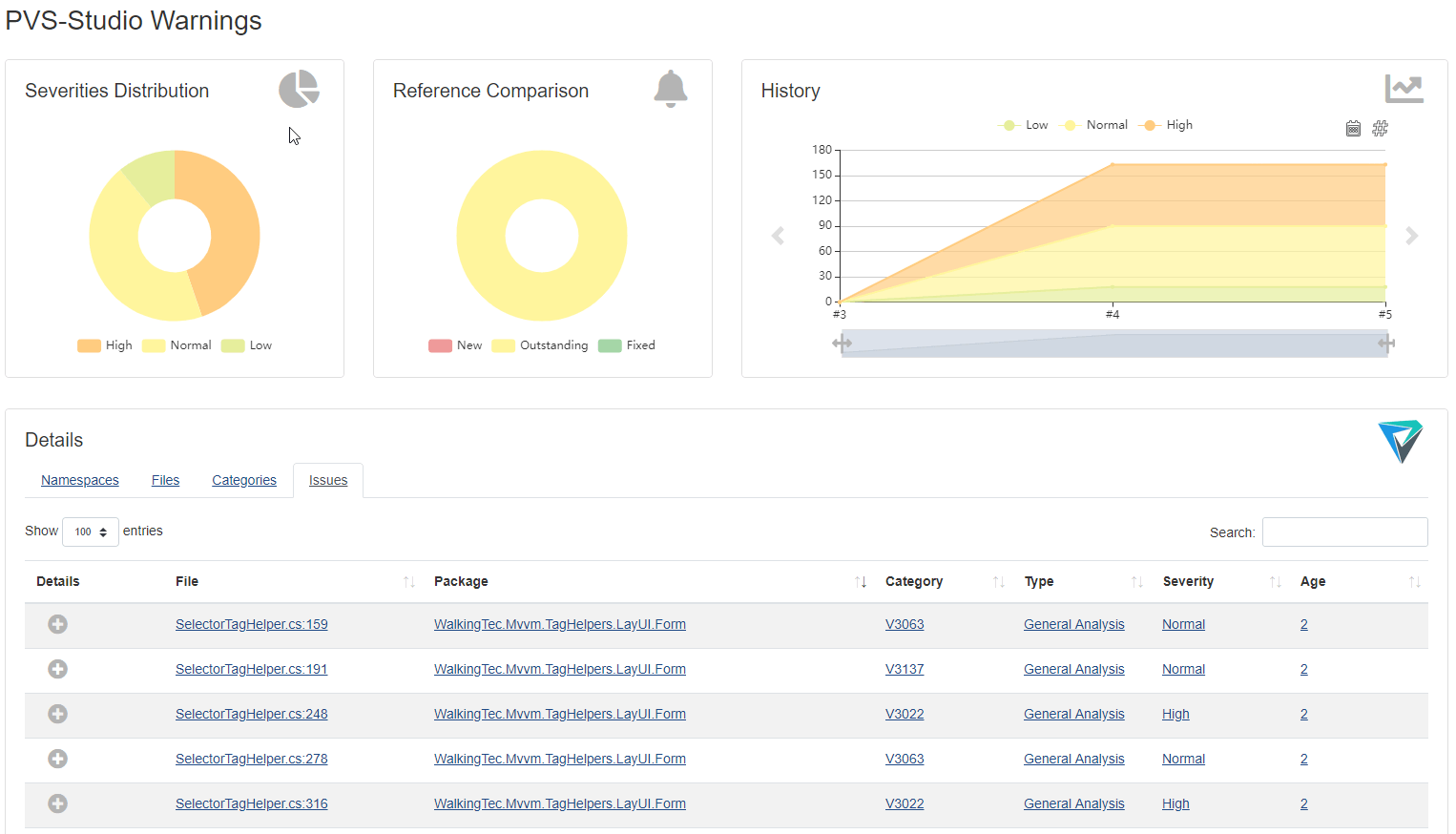Toggle New legend in Reference Comparison
1456x834 pixels.
point(455,345)
